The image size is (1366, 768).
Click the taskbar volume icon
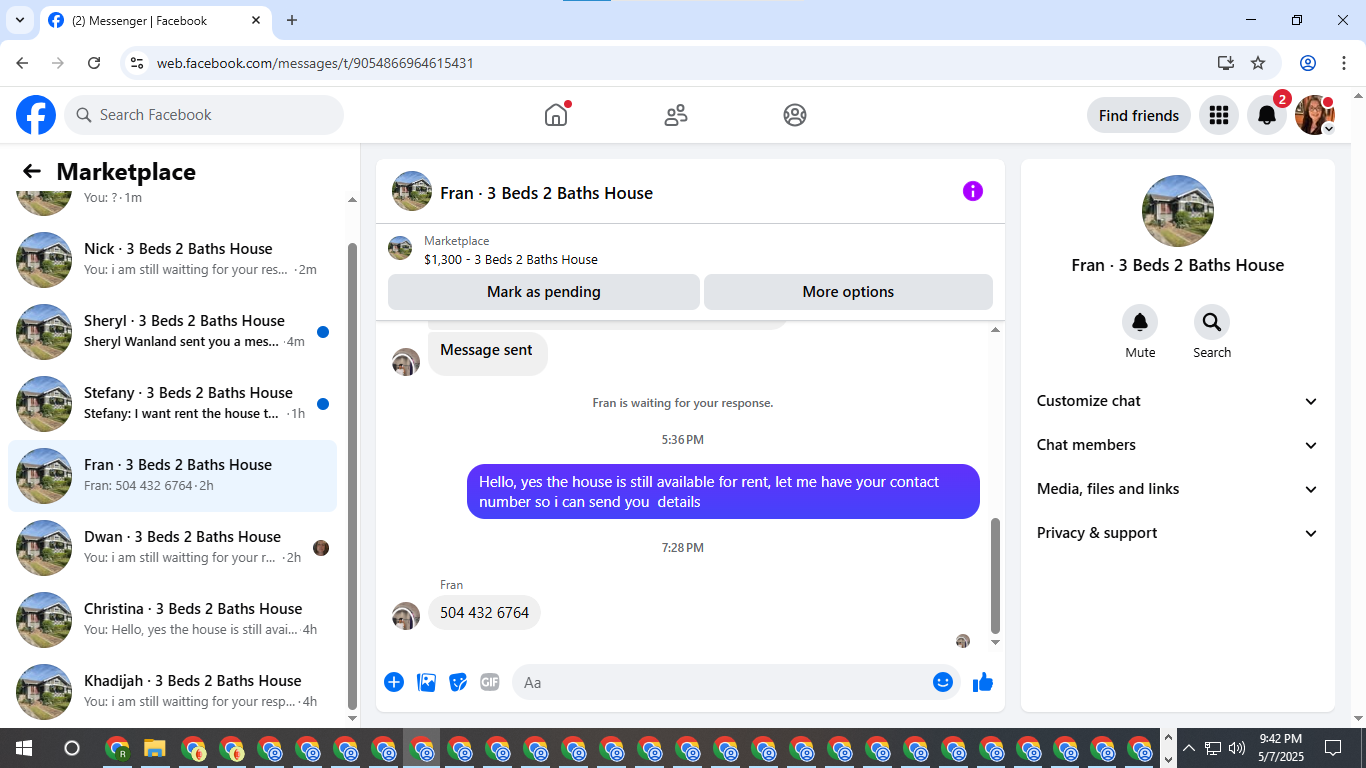pyautogui.click(x=1237, y=748)
